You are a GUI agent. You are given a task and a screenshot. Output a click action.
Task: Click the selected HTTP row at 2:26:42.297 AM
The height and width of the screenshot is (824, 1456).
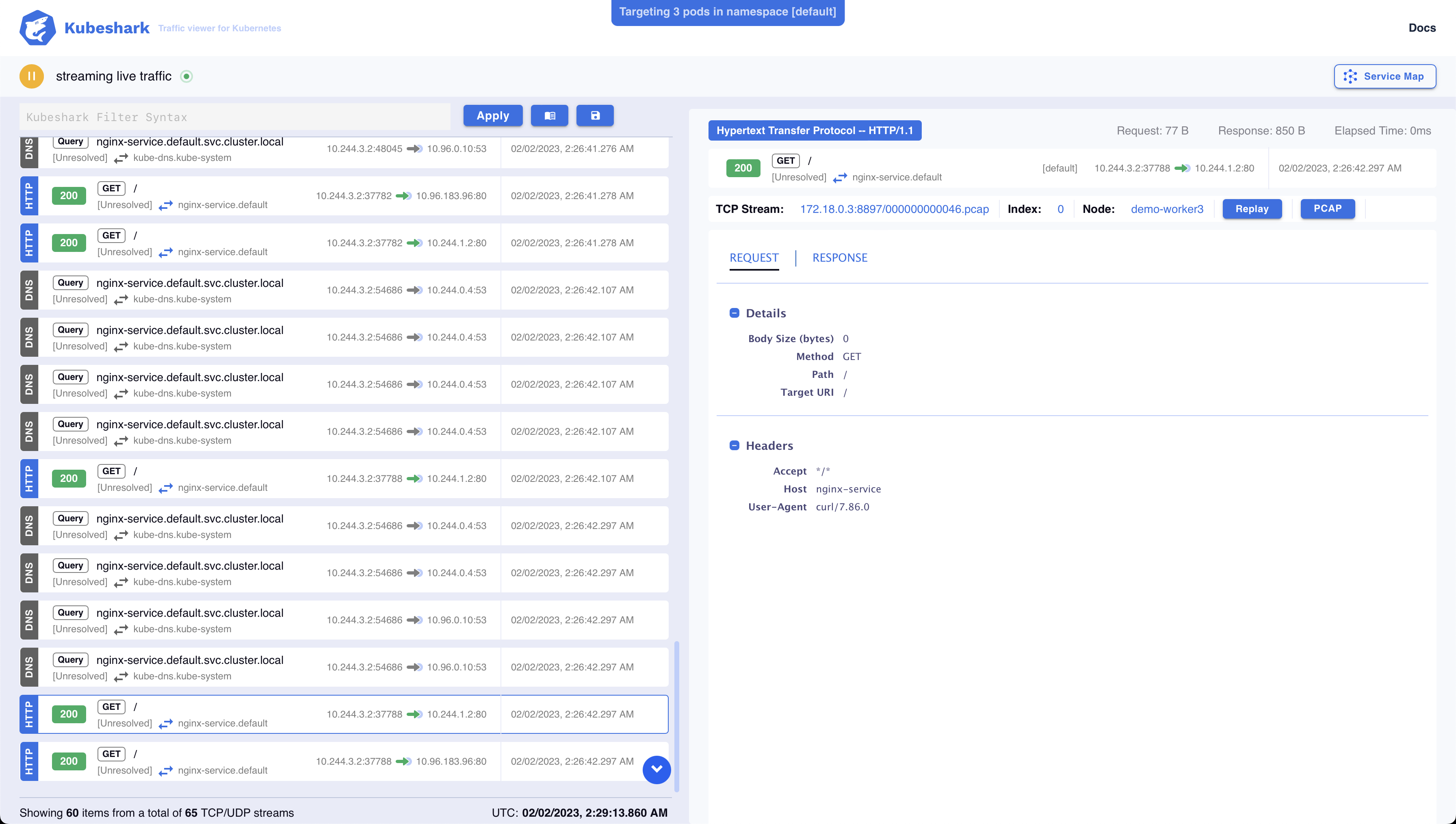click(x=344, y=714)
